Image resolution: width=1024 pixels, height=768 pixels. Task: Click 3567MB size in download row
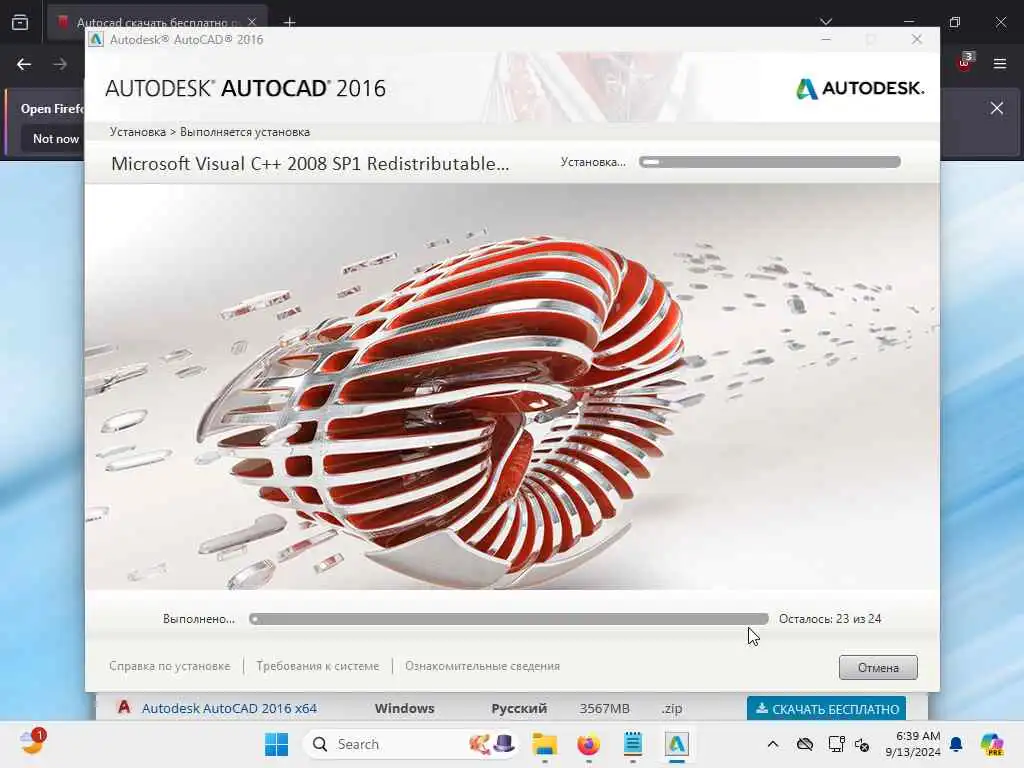[x=604, y=709]
